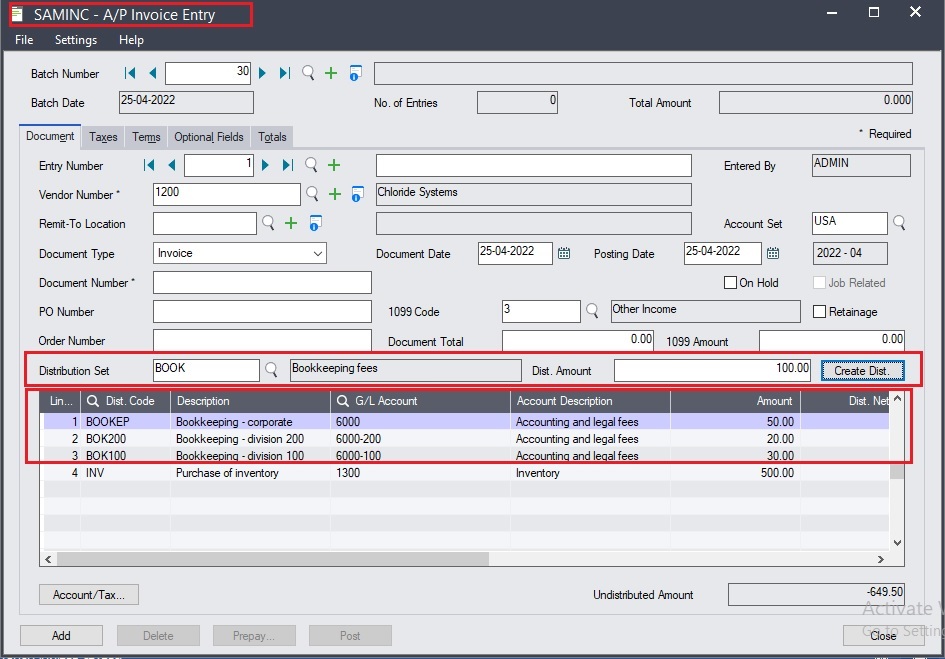Click the Vendor Number field containing 1200
The image size is (945, 659).
[x=227, y=194]
